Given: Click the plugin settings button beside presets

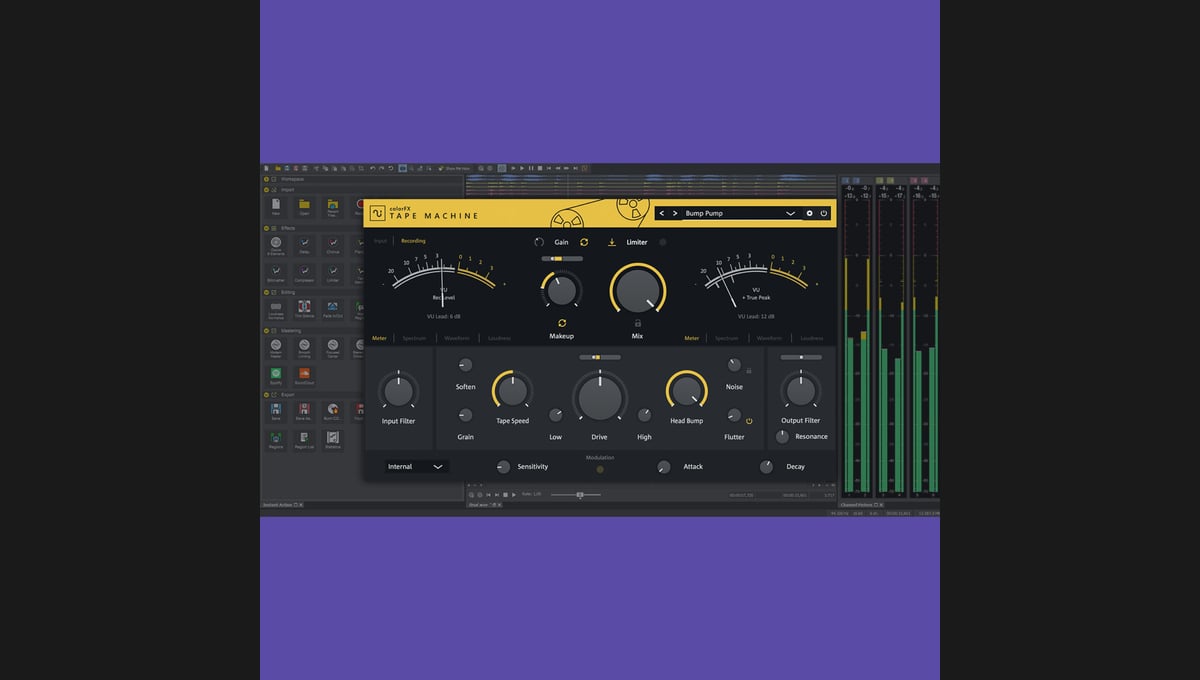Looking at the screenshot, I should (x=810, y=213).
